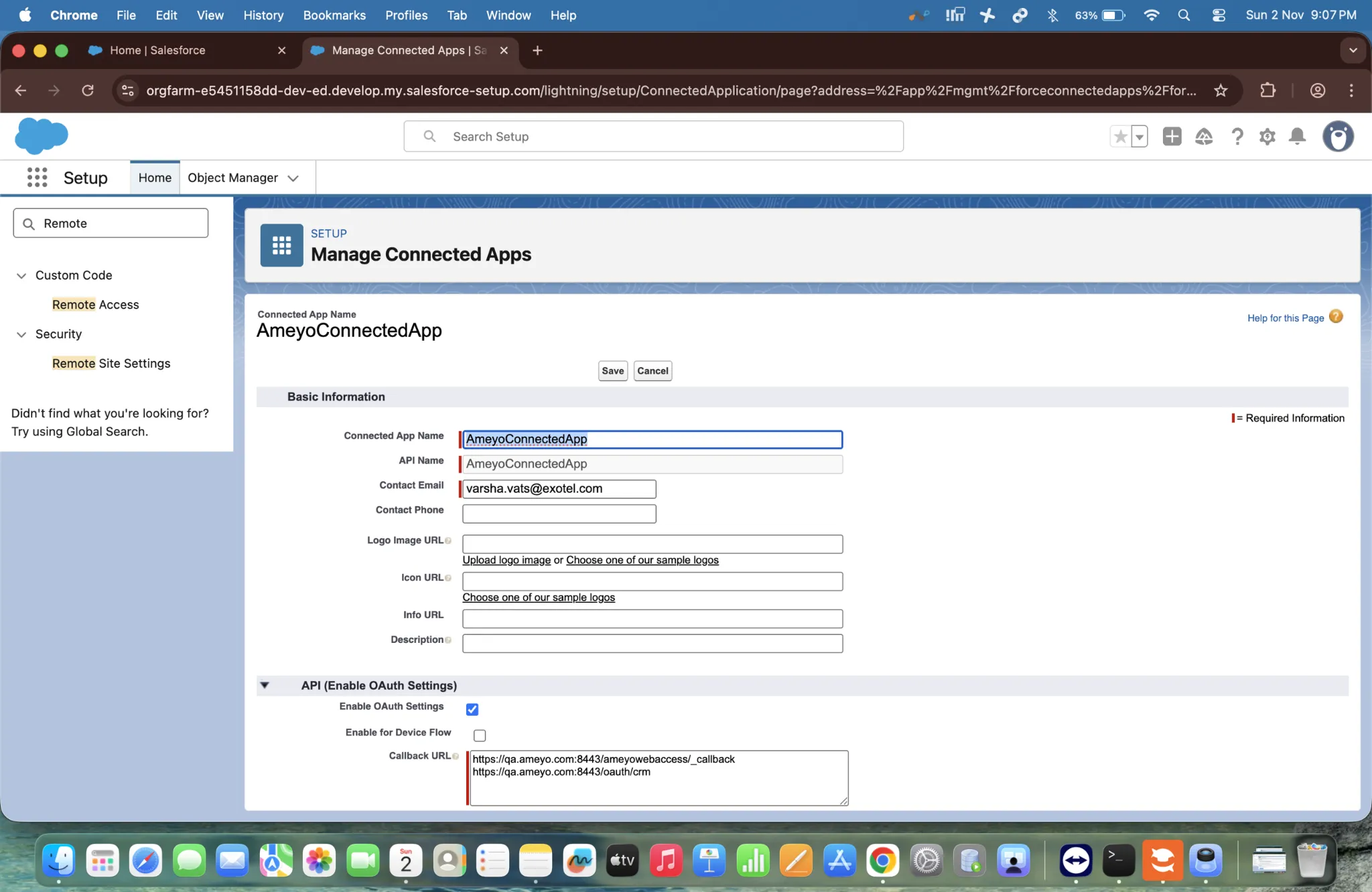Open Chrome three-dot menu
This screenshot has width=1372, height=892.
tap(1351, 90)
